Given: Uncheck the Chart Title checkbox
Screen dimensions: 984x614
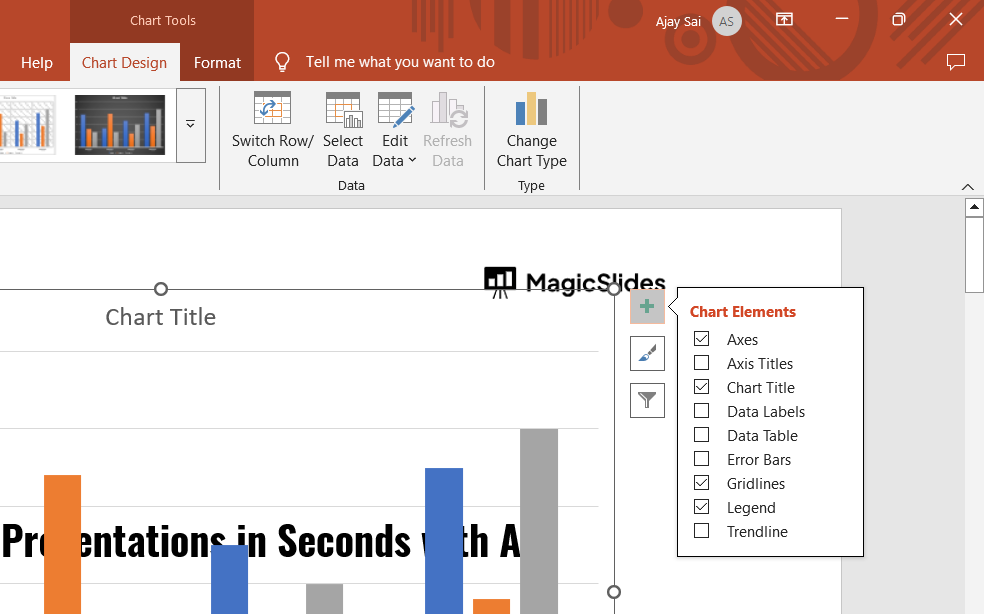Looking at the screenshot, I should (702, 387).
